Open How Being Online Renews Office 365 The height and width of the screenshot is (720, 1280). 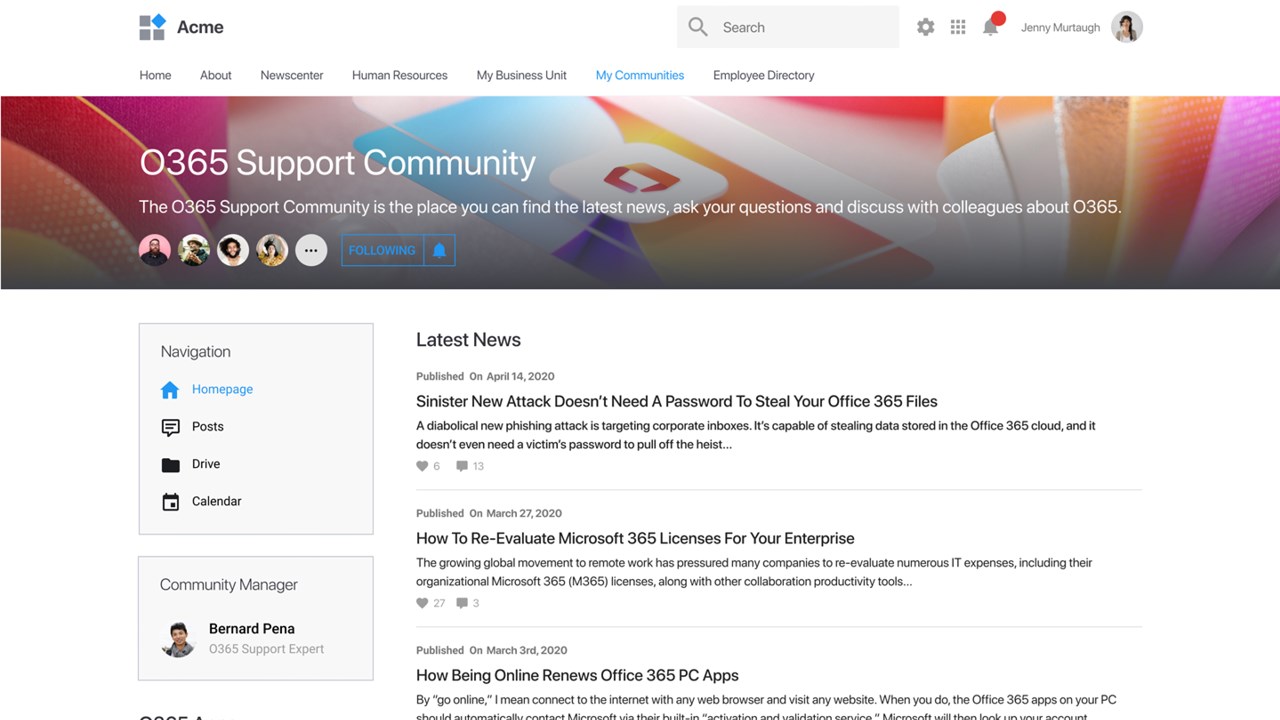point(577,675)
